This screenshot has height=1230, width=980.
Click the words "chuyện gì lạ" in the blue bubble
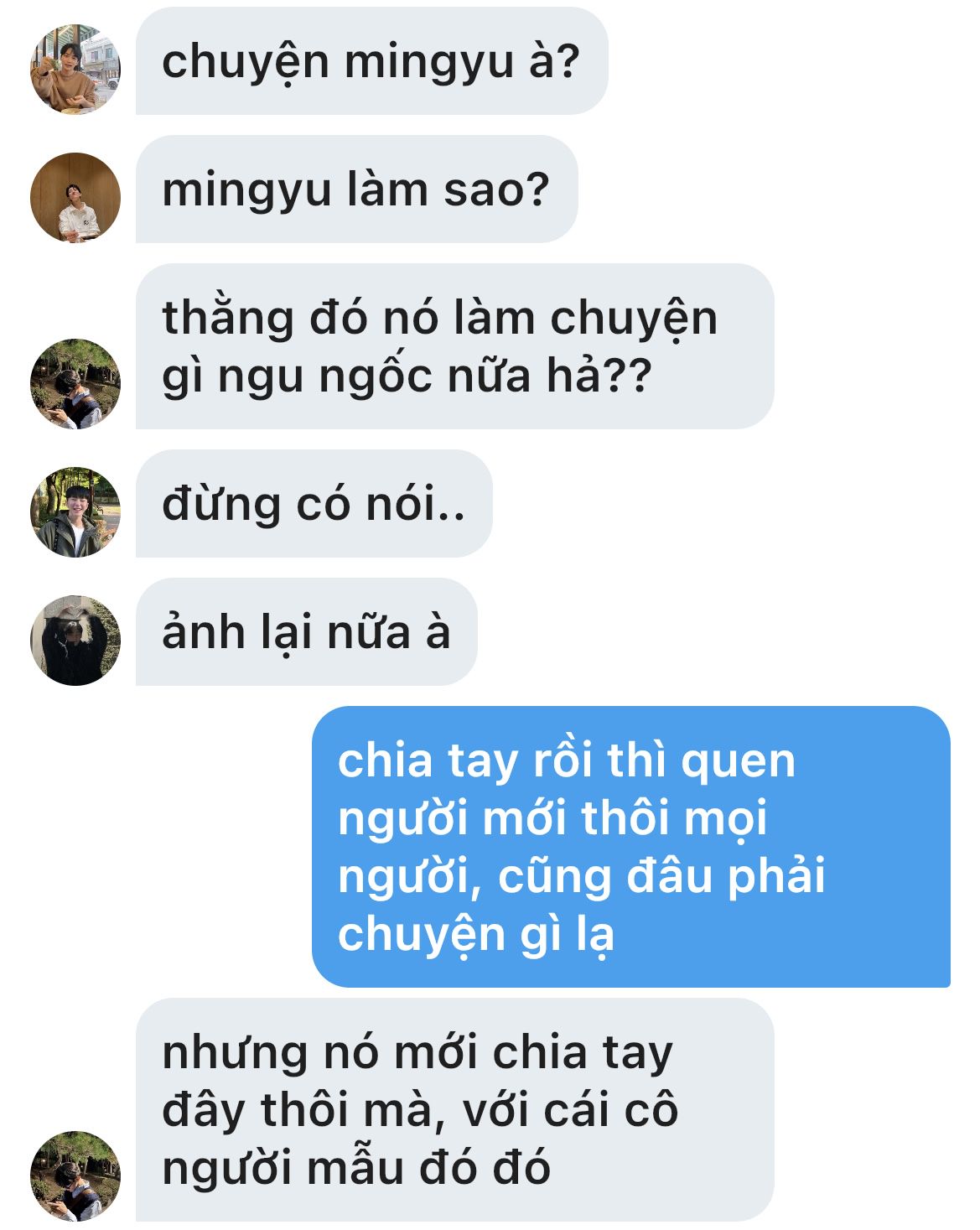(x=475, y=937)
